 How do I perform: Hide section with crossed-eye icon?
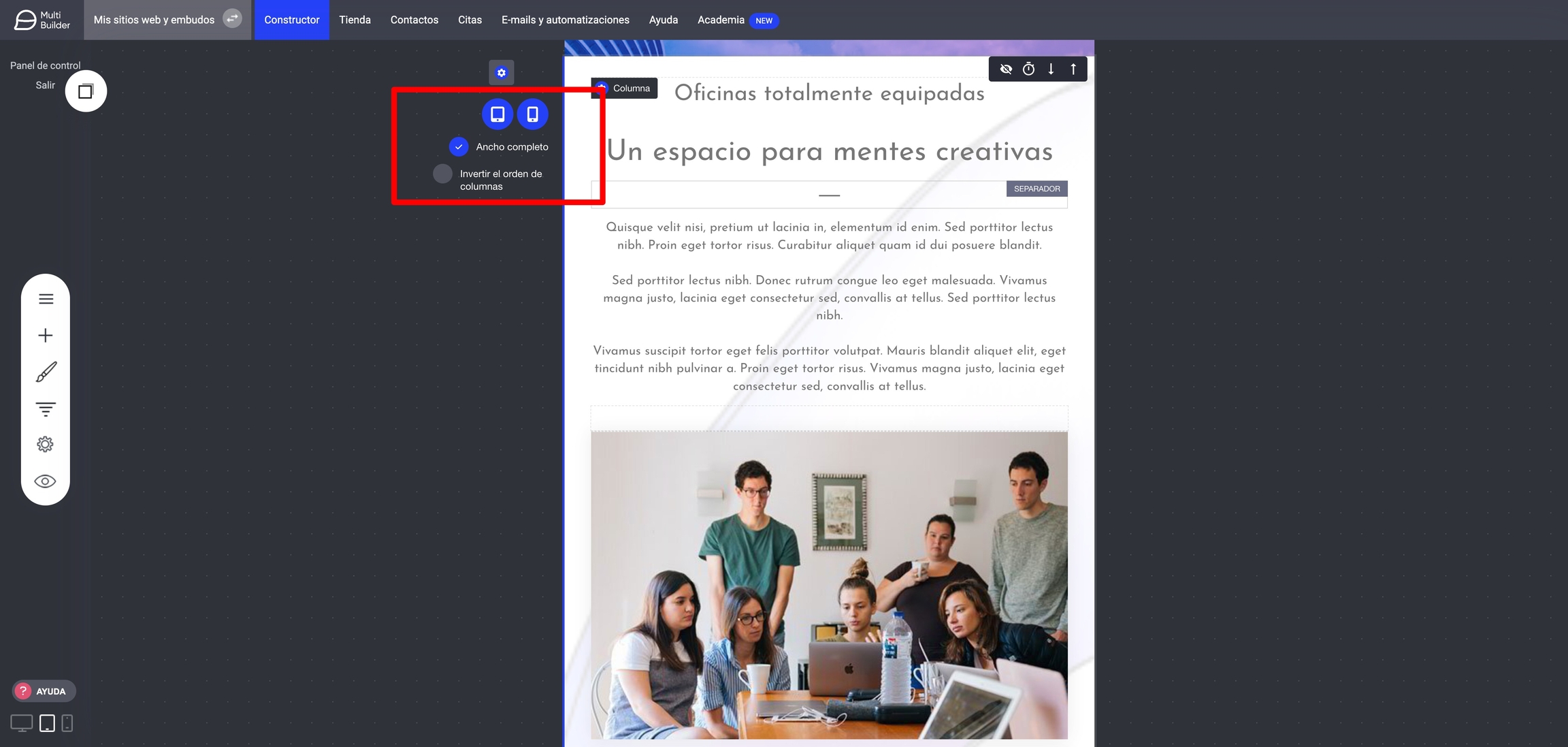click(x=1006, y=69)
